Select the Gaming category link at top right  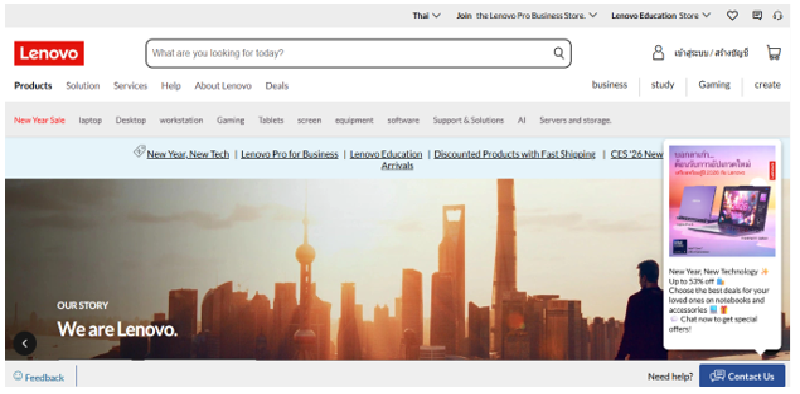pyautogui.click(x=714, y=85)
